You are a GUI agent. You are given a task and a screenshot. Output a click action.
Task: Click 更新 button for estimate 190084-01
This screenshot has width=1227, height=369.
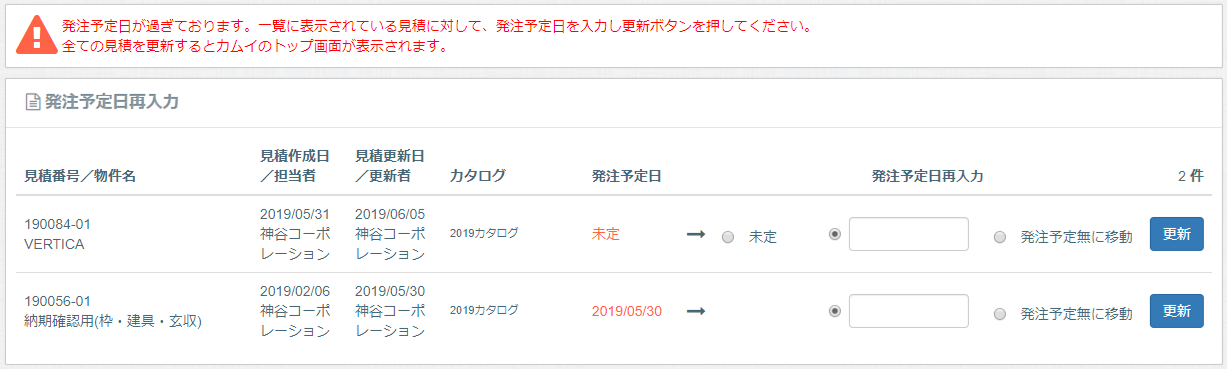pyautogui.click(x=1176, y=234)
